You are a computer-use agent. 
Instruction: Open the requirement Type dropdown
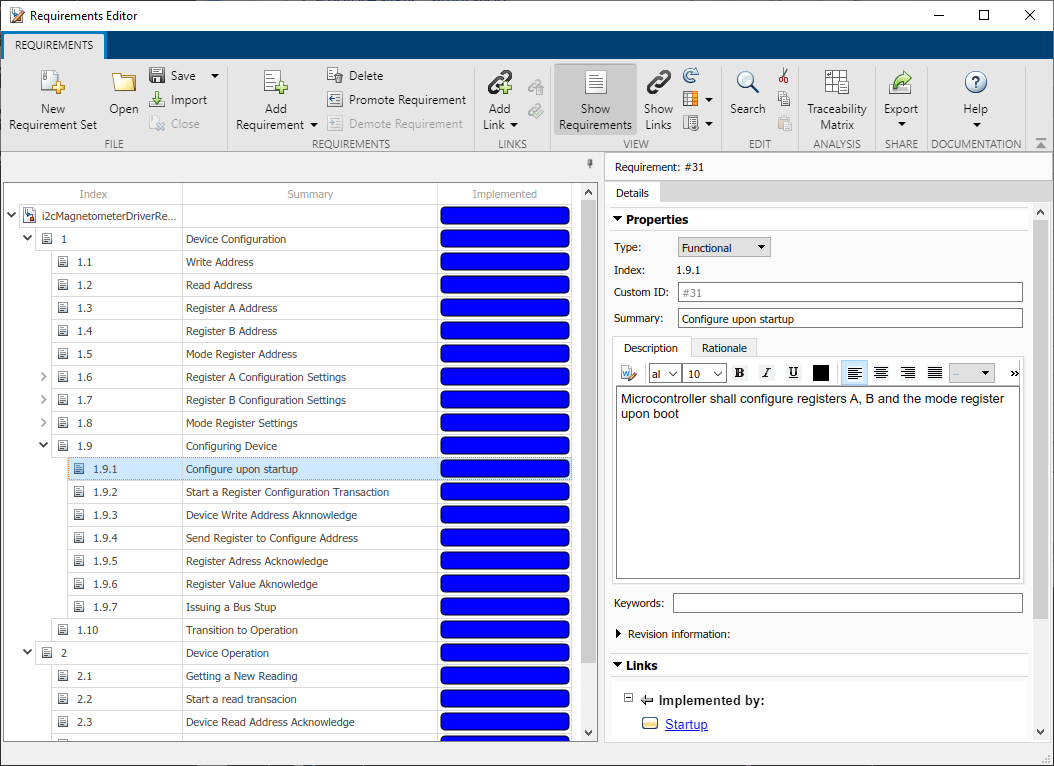pos(723,248)
